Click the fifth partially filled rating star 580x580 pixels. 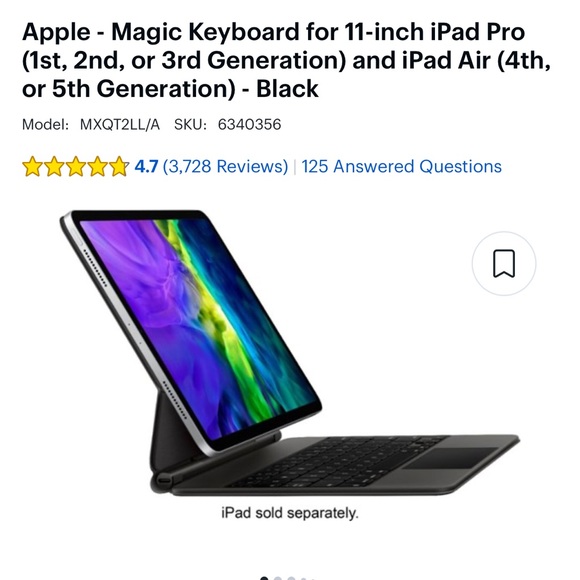pyautogui.click(x=118, y=166)
